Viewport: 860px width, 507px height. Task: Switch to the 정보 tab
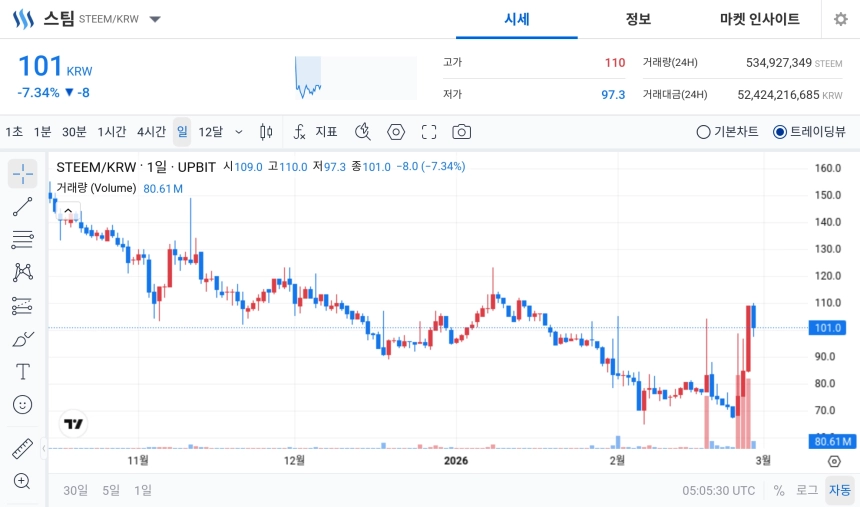638,19
